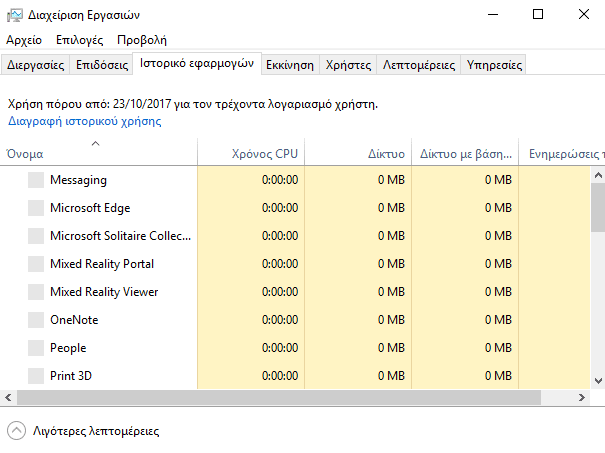Screen dimensions: 605x453
Task: Select the Ιστορικό εφαρμογών tab
Action: [197, 63]
